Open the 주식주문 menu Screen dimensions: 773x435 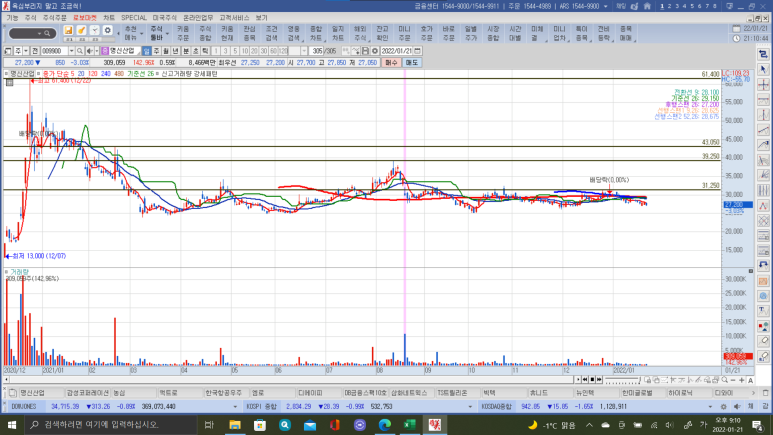pos(54,18)
